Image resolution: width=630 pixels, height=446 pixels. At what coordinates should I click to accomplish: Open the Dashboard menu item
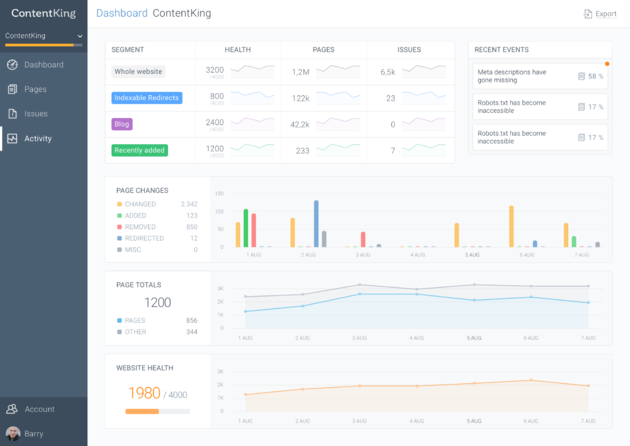coord(43,65)
